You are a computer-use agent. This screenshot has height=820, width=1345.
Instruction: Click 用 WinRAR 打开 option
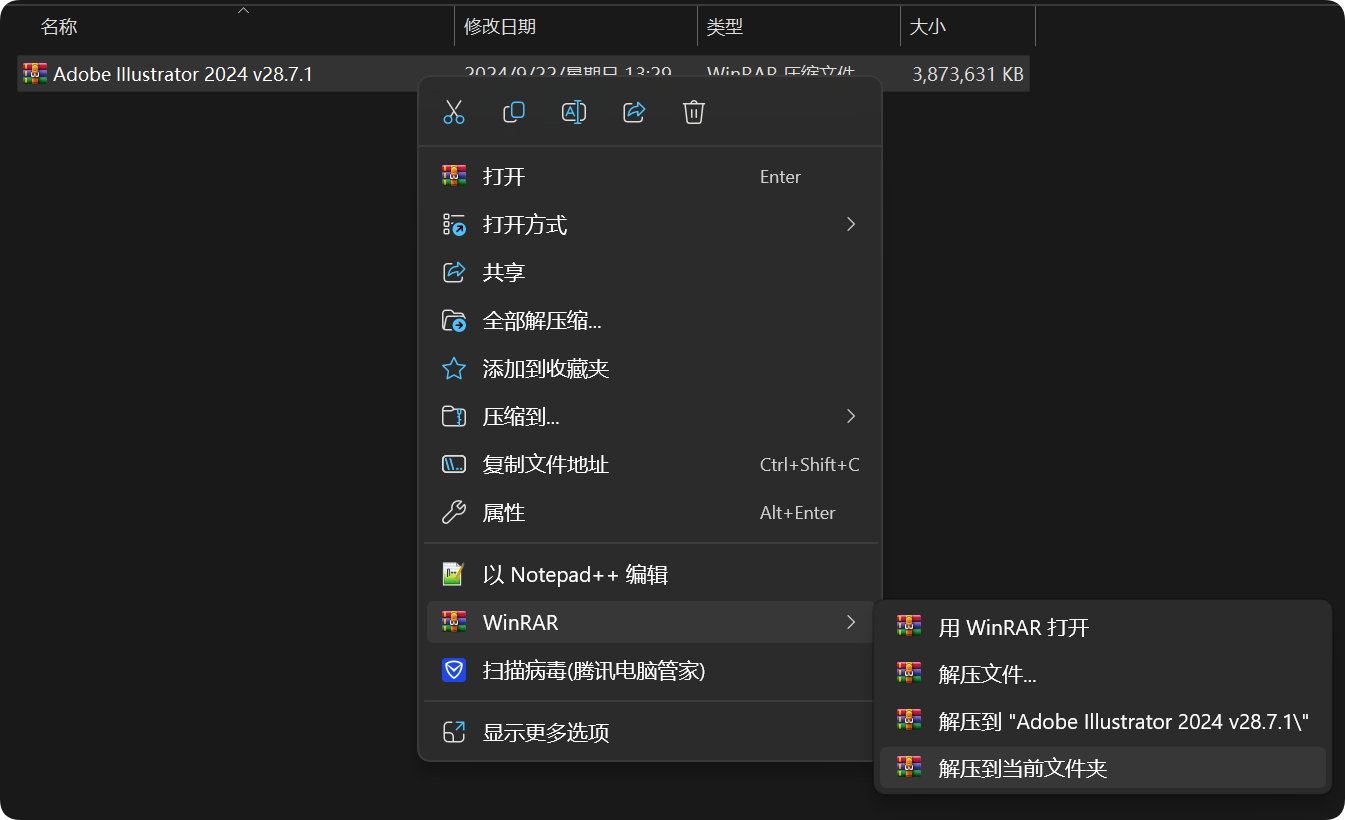pyautogui.click(x=1013, y=628)
